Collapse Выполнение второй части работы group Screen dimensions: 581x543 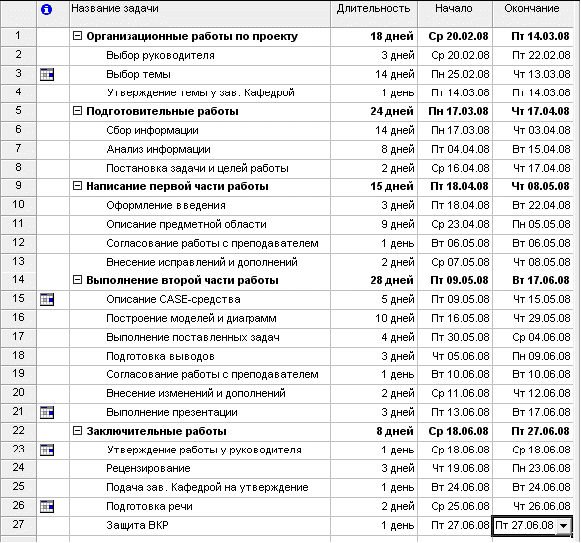[x=77, y=280]
